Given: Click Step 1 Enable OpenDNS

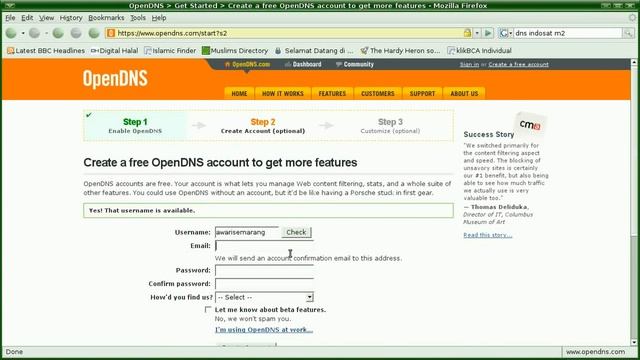Looking at the screenshot, I should [135, 125].
